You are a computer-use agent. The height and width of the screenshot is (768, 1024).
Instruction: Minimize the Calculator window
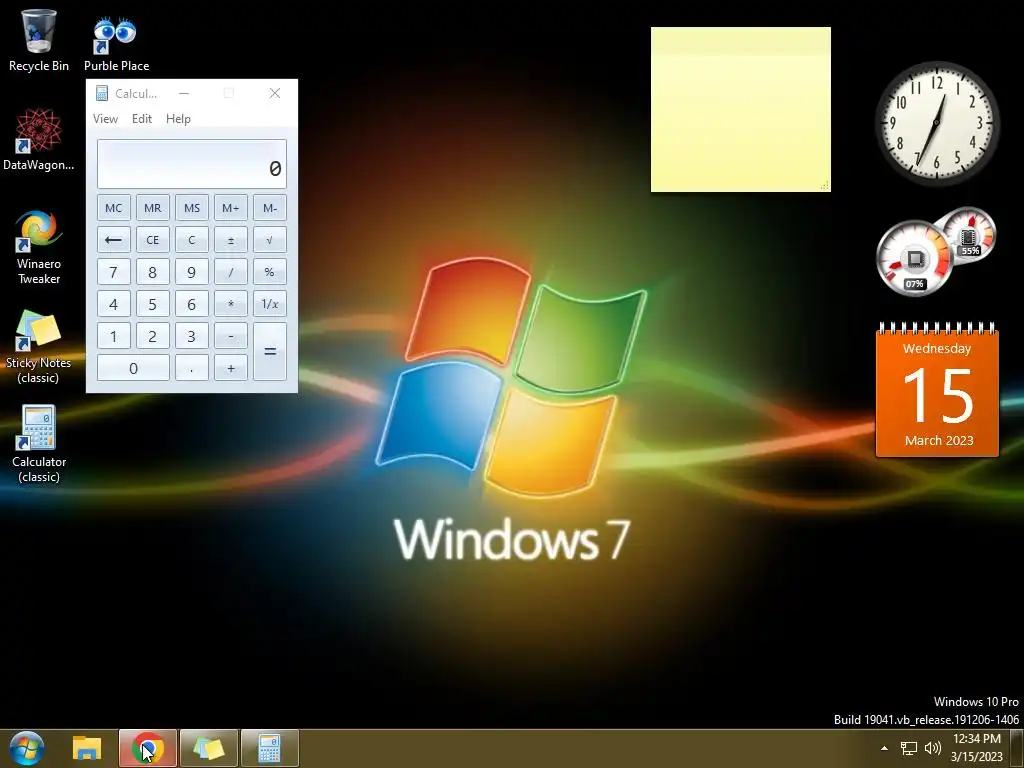coord(184,93)
